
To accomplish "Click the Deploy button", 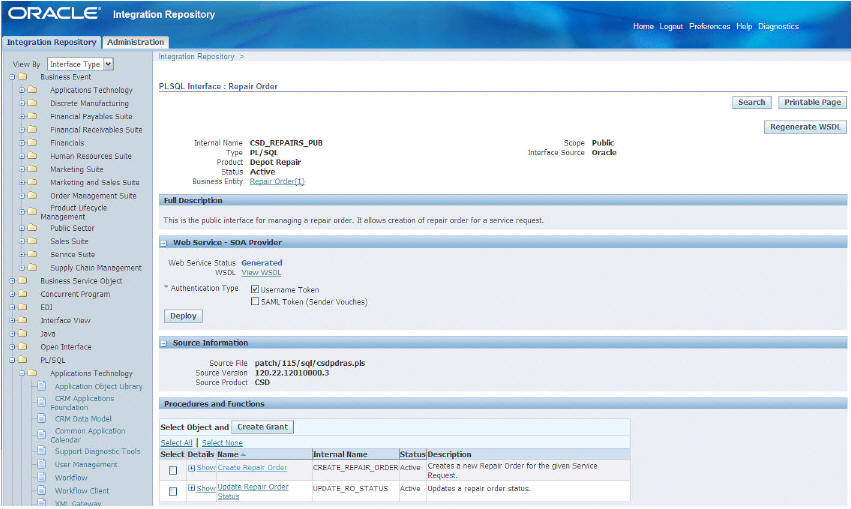I will [183, 316].
